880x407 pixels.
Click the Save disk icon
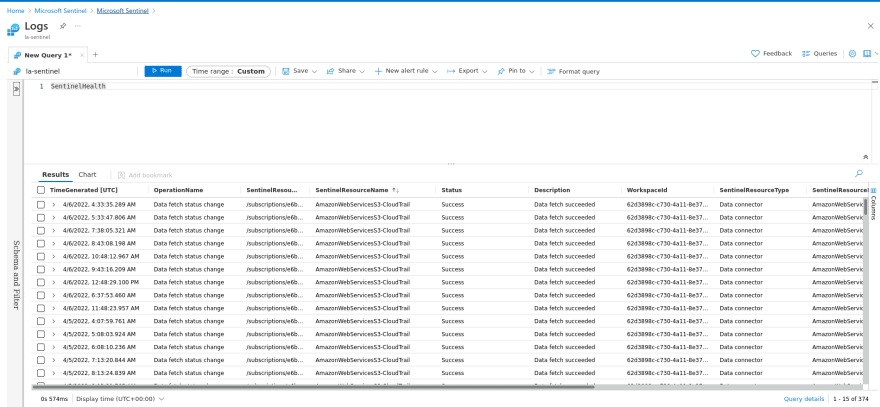(x=285, y=71)
